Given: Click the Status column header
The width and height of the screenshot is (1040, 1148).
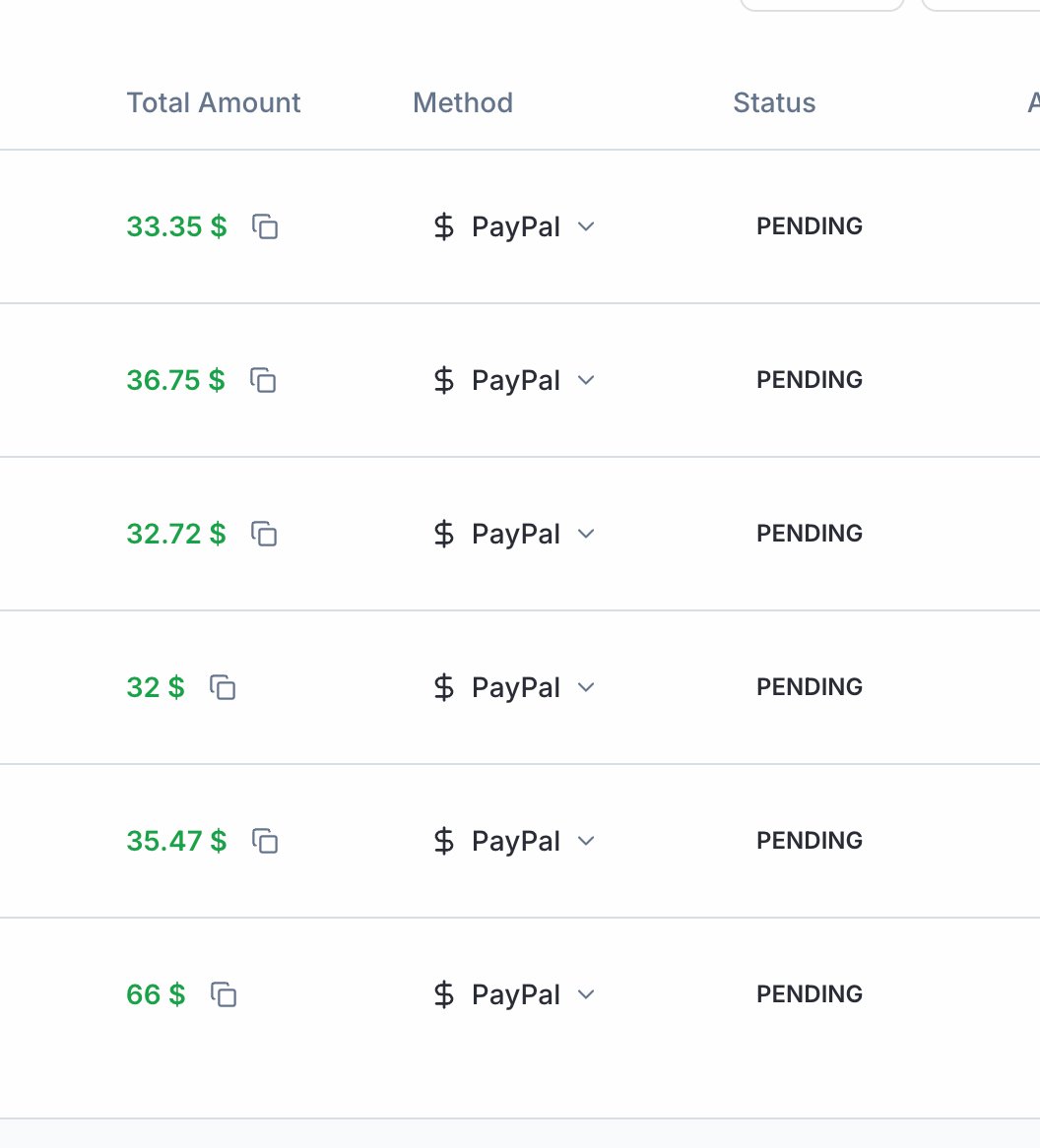Looking at the screenshot, I should (774, 102).
